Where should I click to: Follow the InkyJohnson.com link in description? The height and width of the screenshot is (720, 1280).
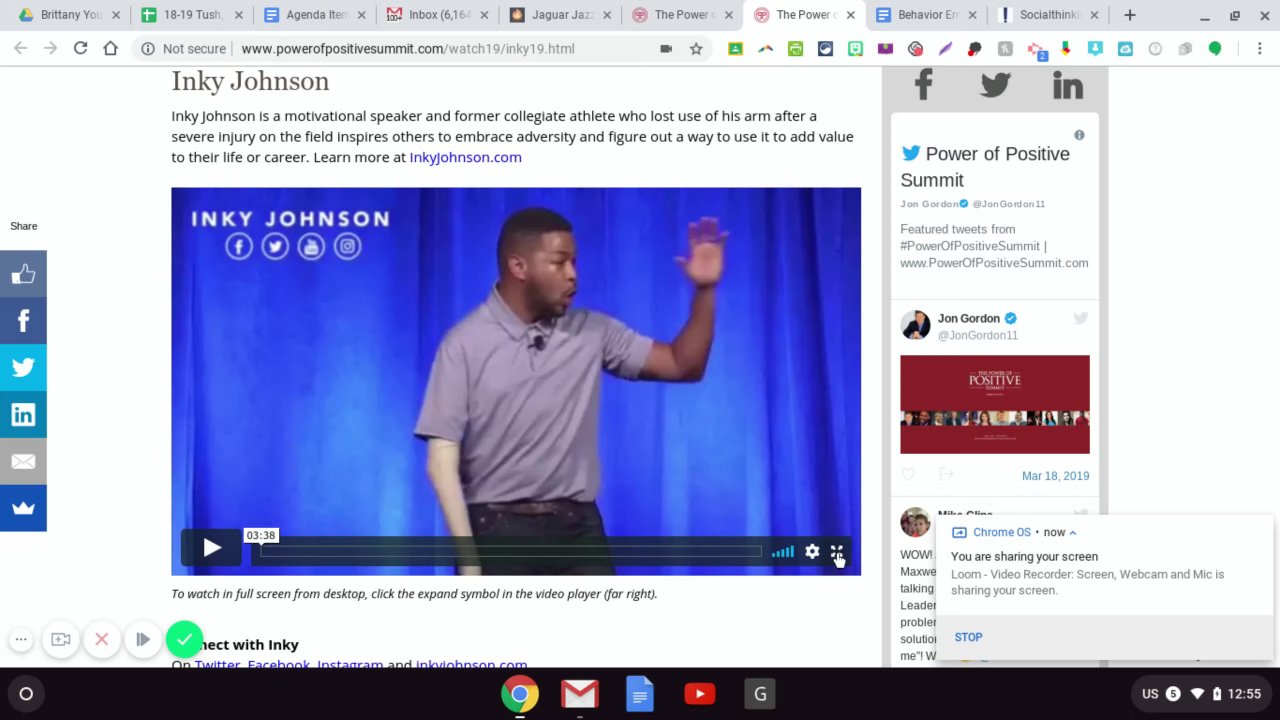[x=465, y=157]
